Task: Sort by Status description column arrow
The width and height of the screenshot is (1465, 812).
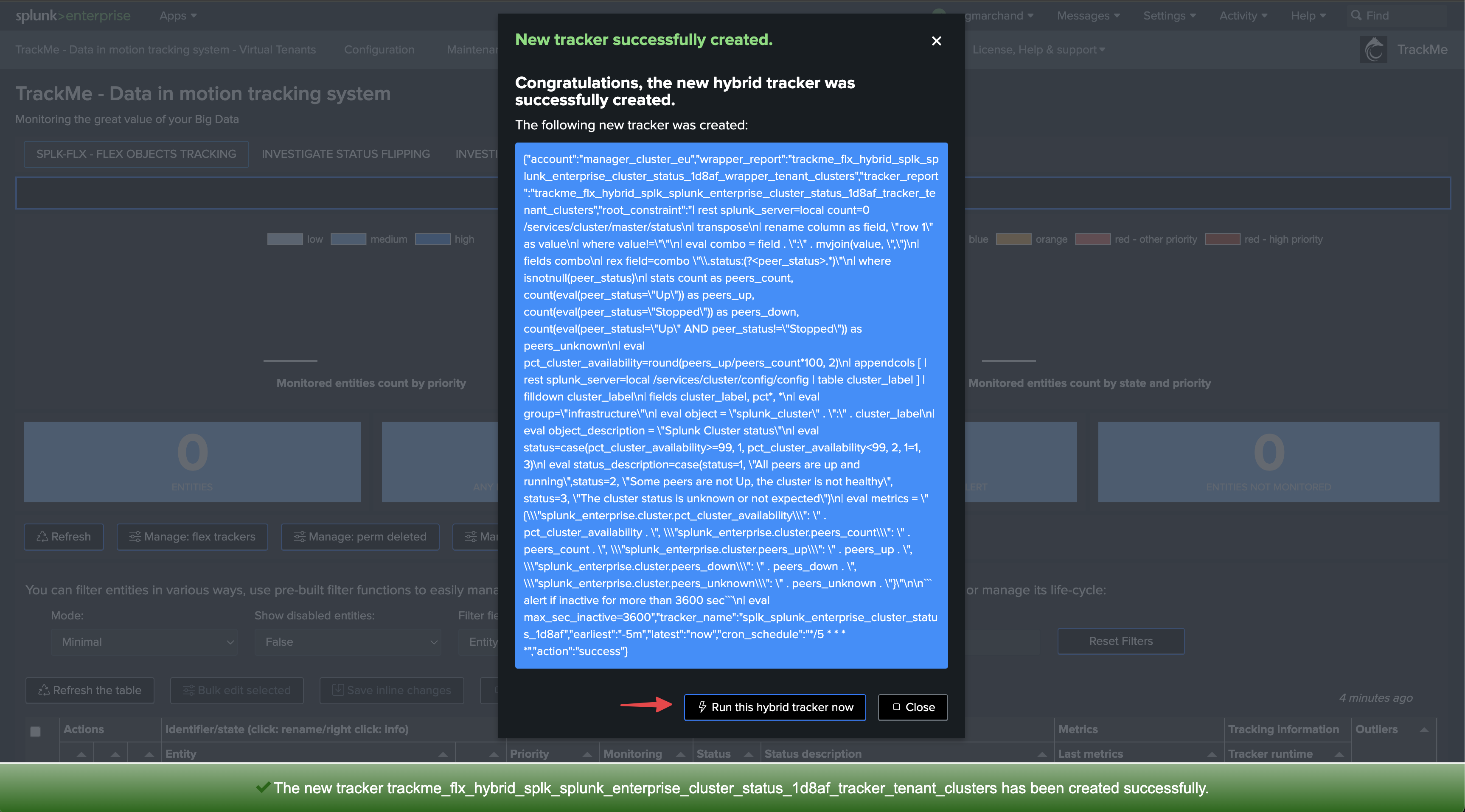Action: click(1042, 754)
